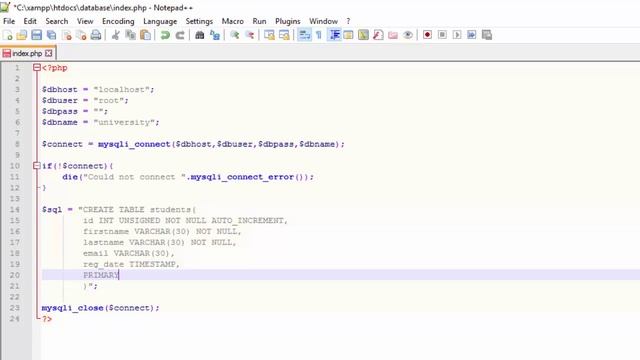
Task: Save the current file using the toolbar
Action: tap(37, 35)
